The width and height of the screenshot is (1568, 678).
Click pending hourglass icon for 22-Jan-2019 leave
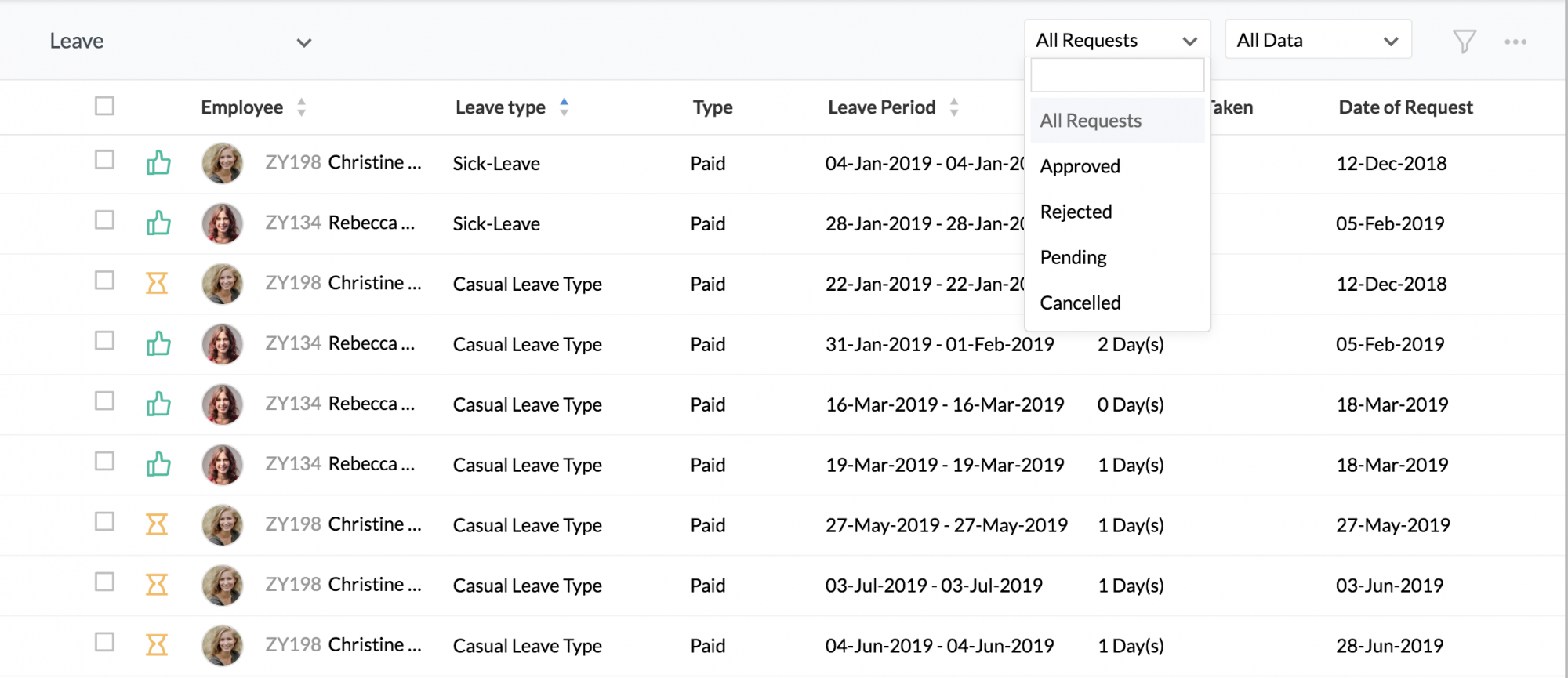(x=157, y=283)
